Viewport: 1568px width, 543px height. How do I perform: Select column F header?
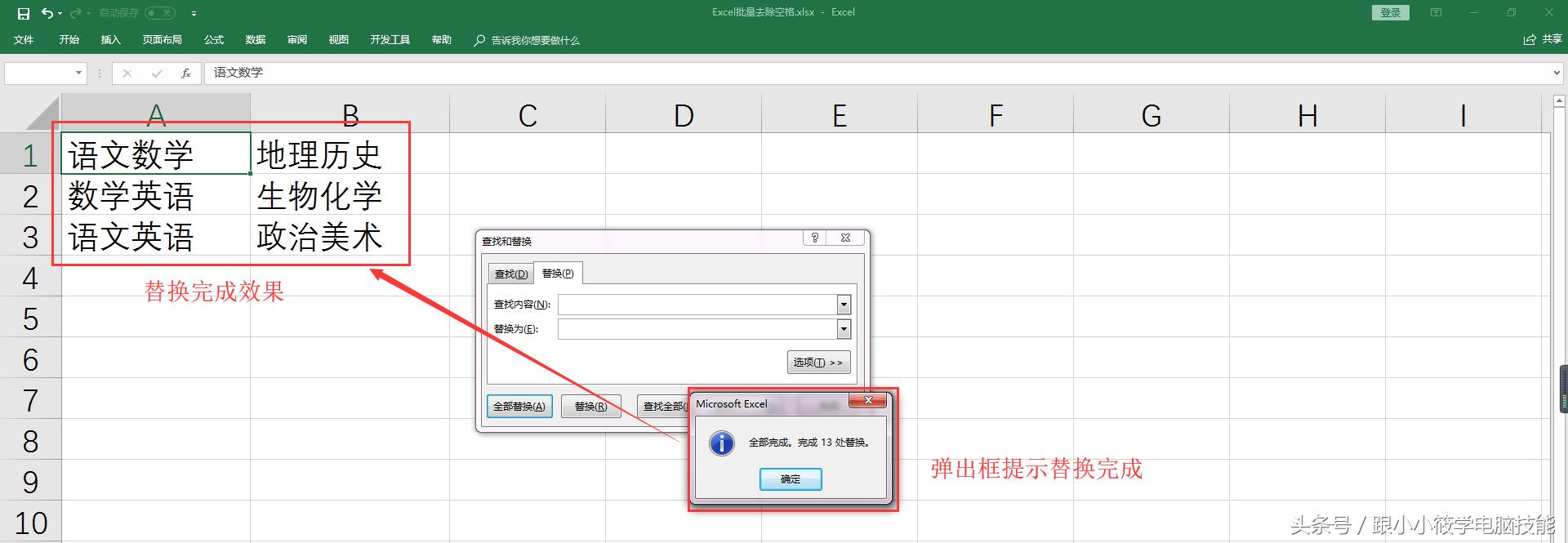pyautogui.click(x=996, y=114)
